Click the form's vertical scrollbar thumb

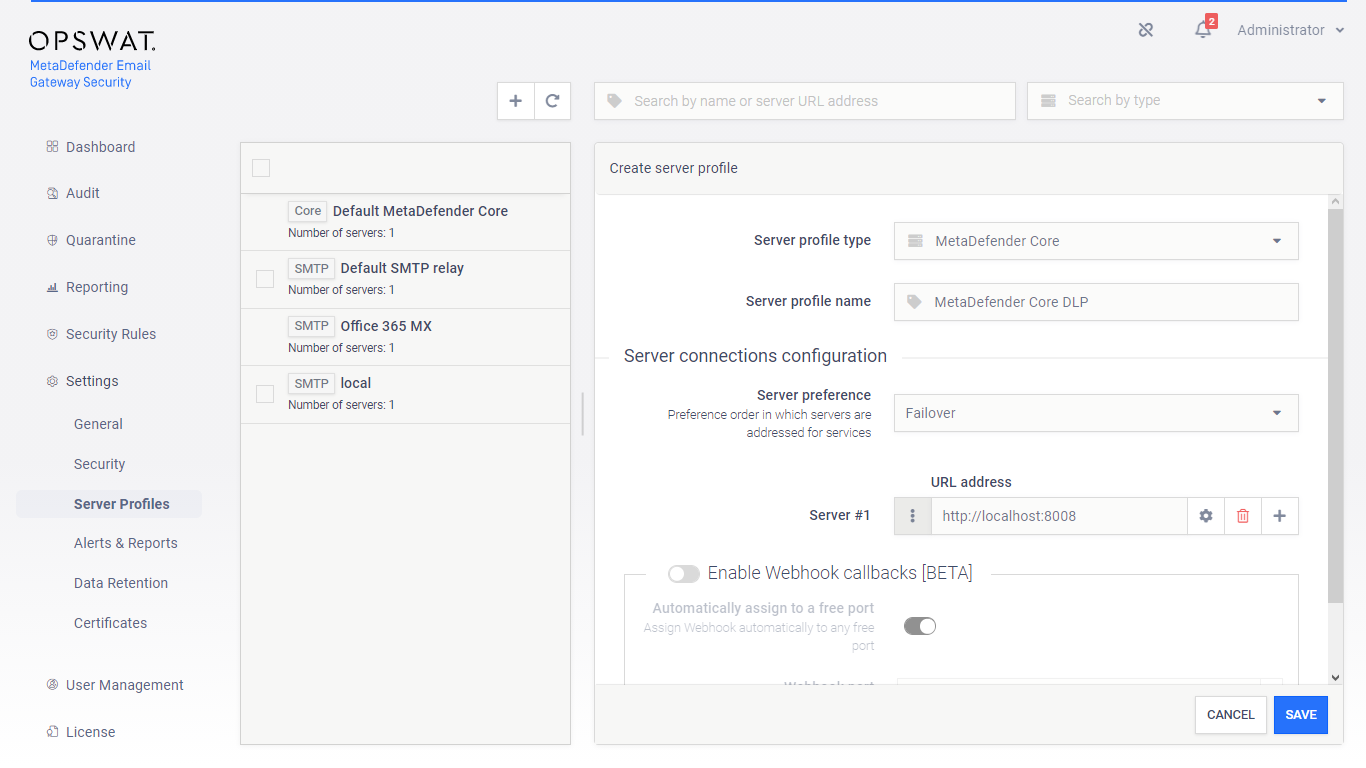click(1335, 405)
